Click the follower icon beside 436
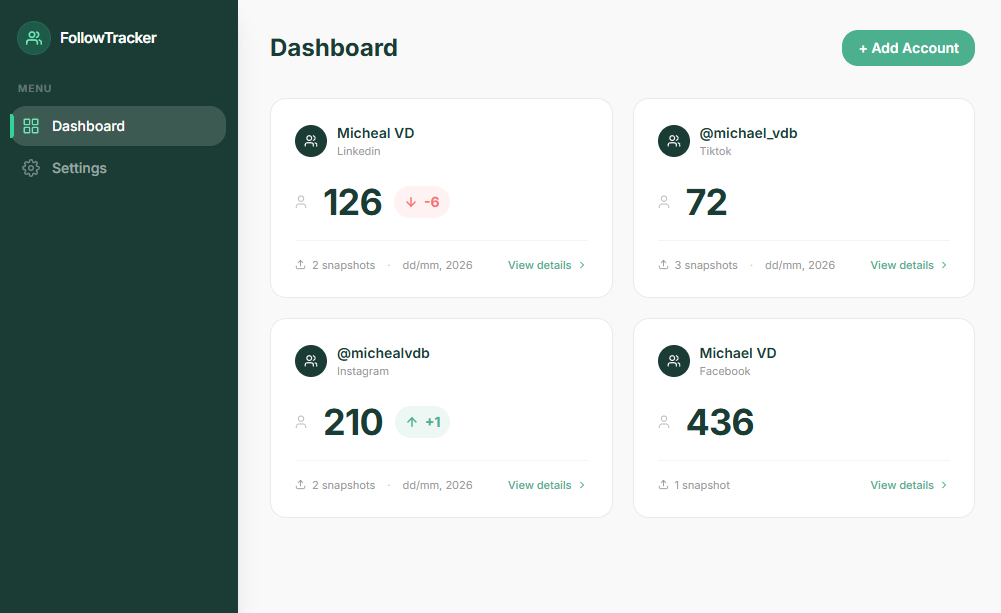This screenshot has height=613, width=1001. [x=664, y=422]
